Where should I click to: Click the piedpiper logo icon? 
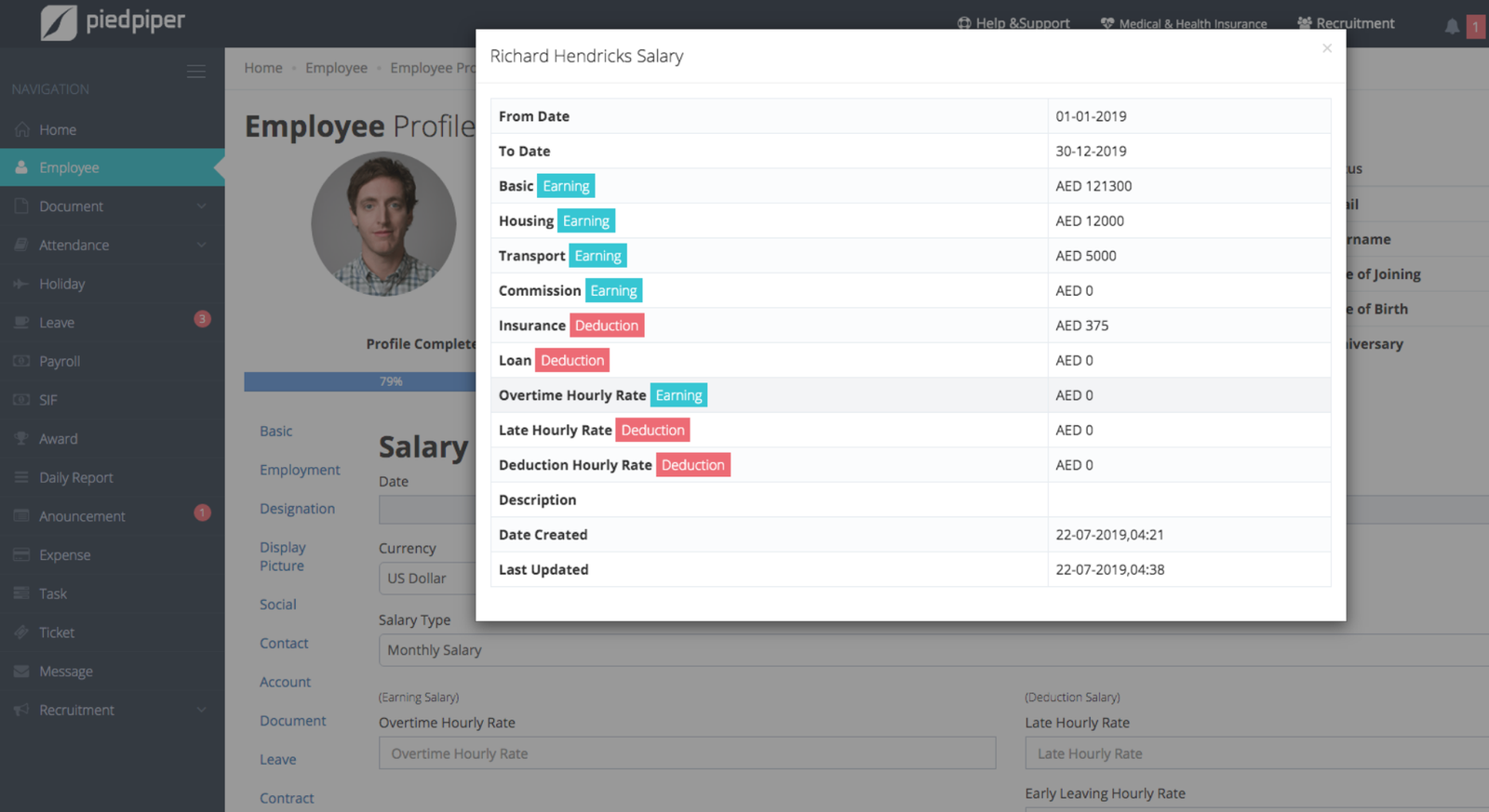point(59,22)
